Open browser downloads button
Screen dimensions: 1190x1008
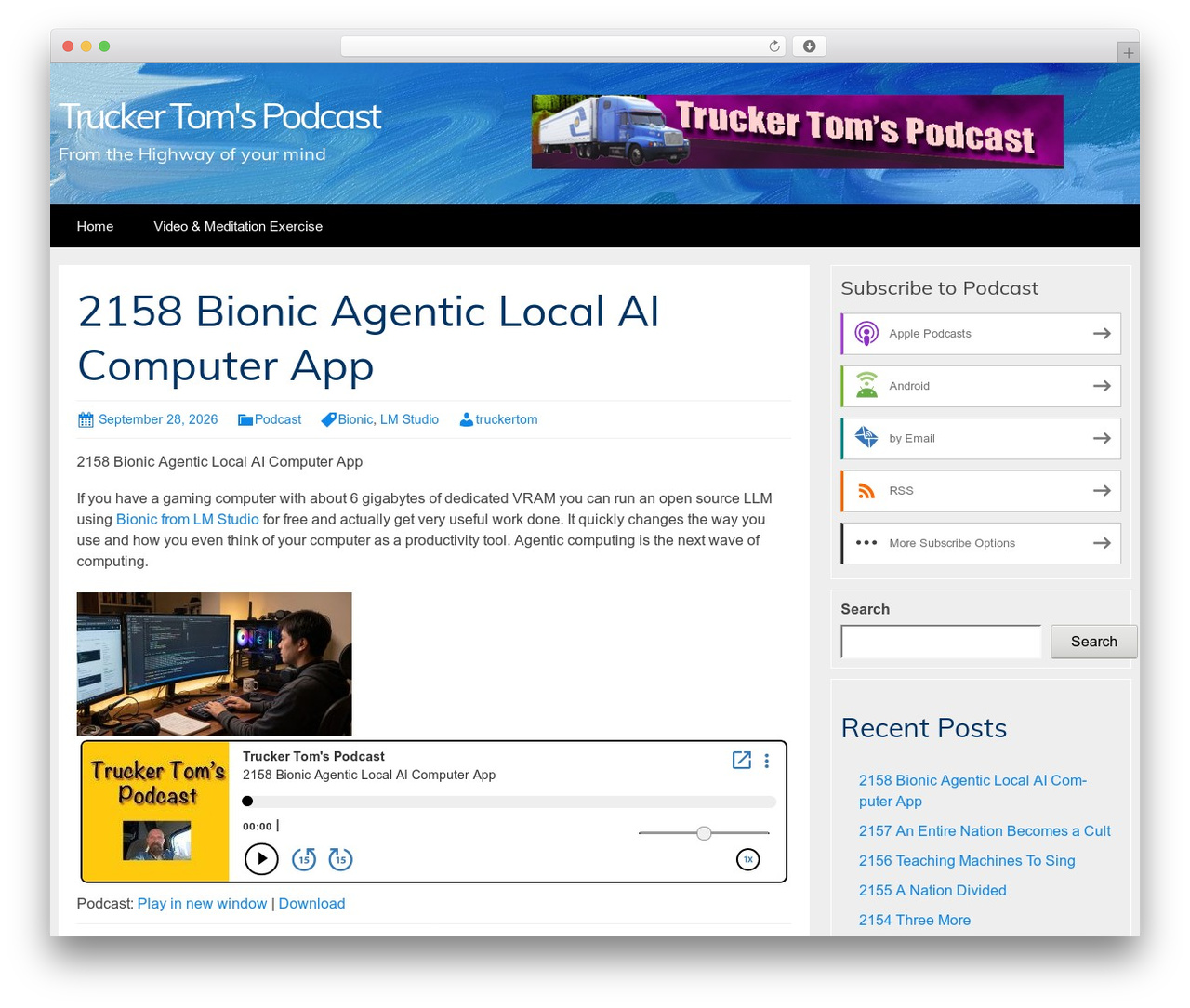(x=809, y=46)
